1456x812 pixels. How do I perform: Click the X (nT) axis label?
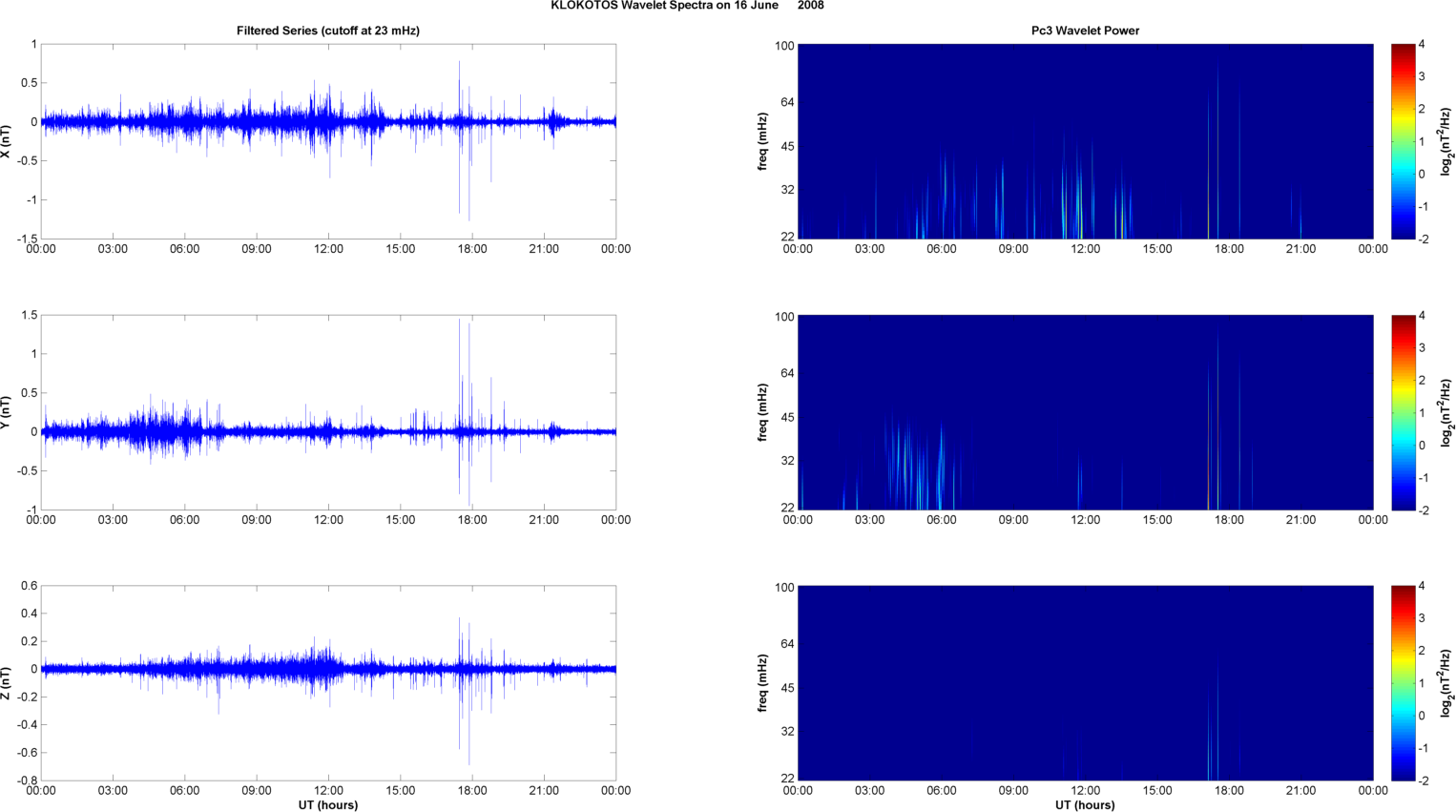click(6, 141)
